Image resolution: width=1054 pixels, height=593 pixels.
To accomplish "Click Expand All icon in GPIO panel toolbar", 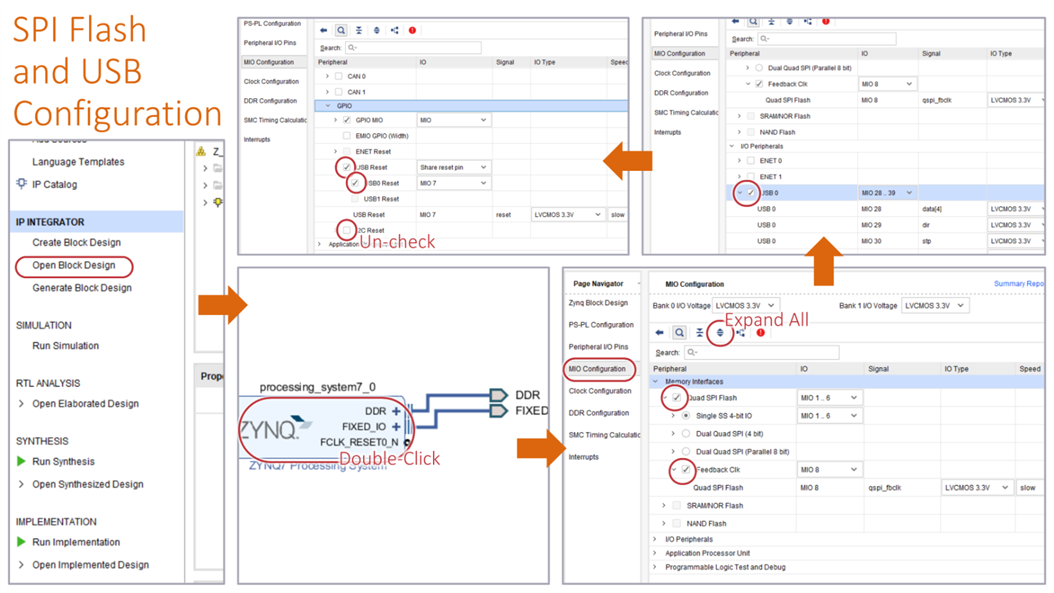I will (376, 30).
